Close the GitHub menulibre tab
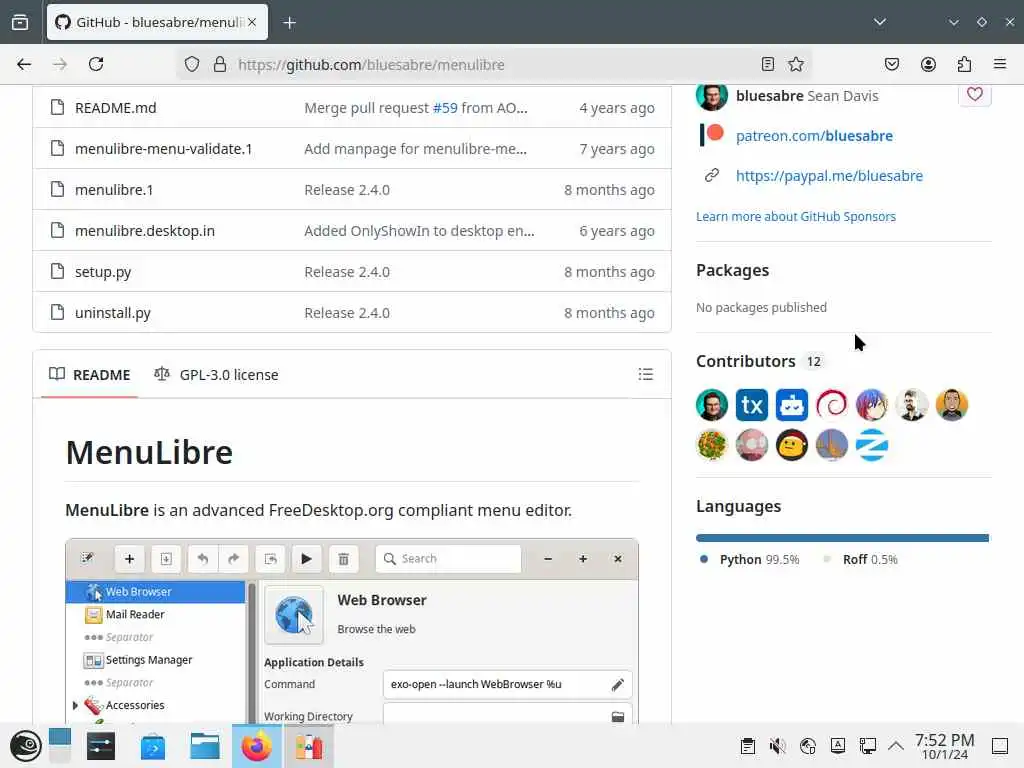This screenshot has height=768, width=1024. [x=252, y=22]
